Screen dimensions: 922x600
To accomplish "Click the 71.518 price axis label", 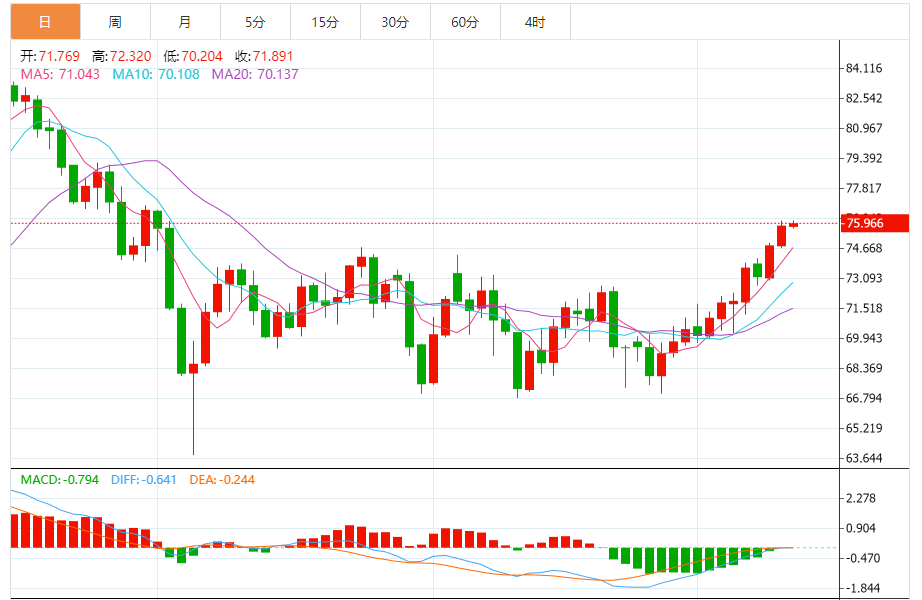I will click(864, 308).
